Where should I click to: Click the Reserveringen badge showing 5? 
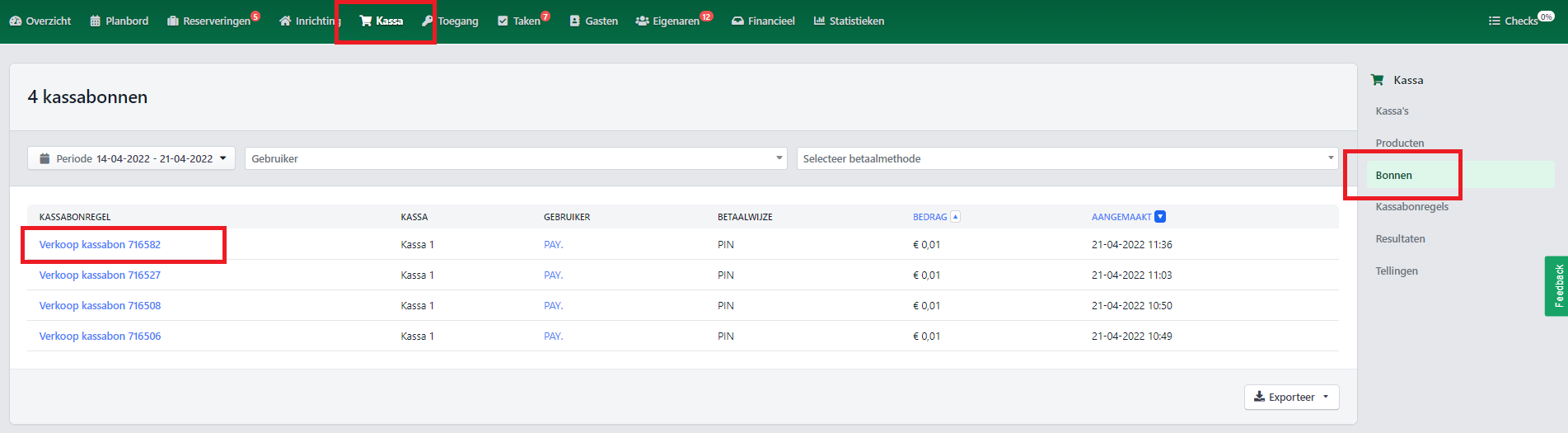255,16
